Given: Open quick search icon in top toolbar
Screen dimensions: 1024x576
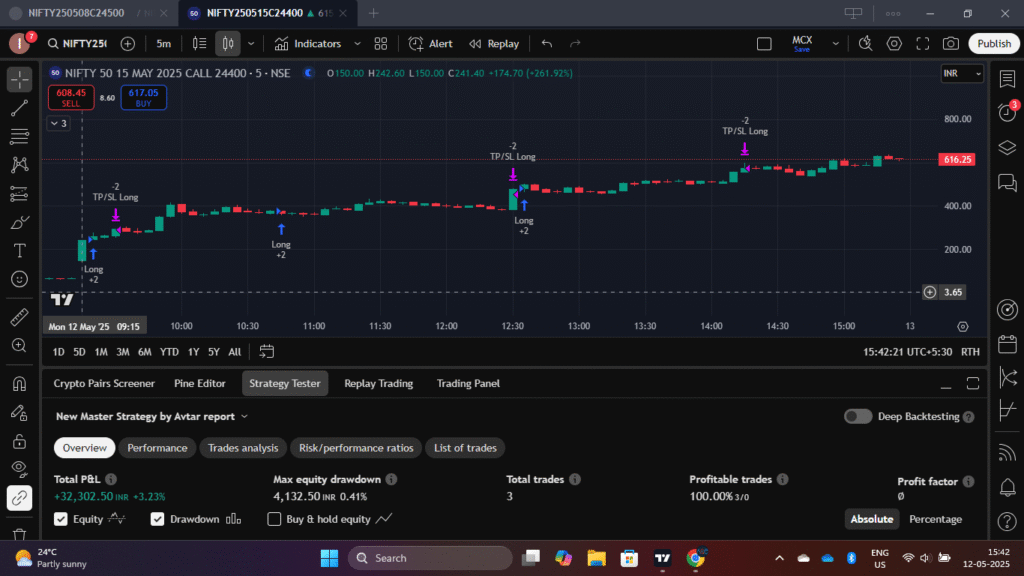Looking at the screenshot, I should [865, 44].
